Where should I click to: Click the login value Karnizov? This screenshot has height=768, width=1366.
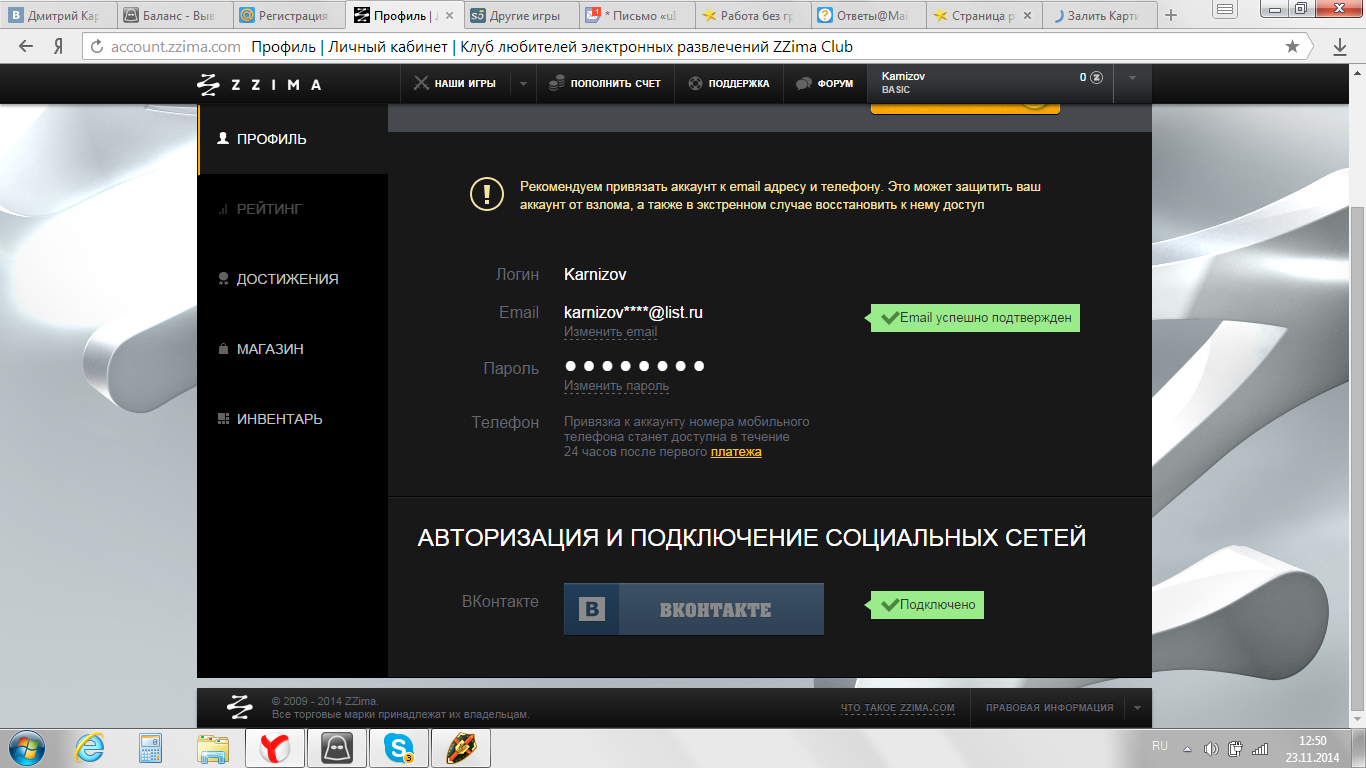coord(595,274)
